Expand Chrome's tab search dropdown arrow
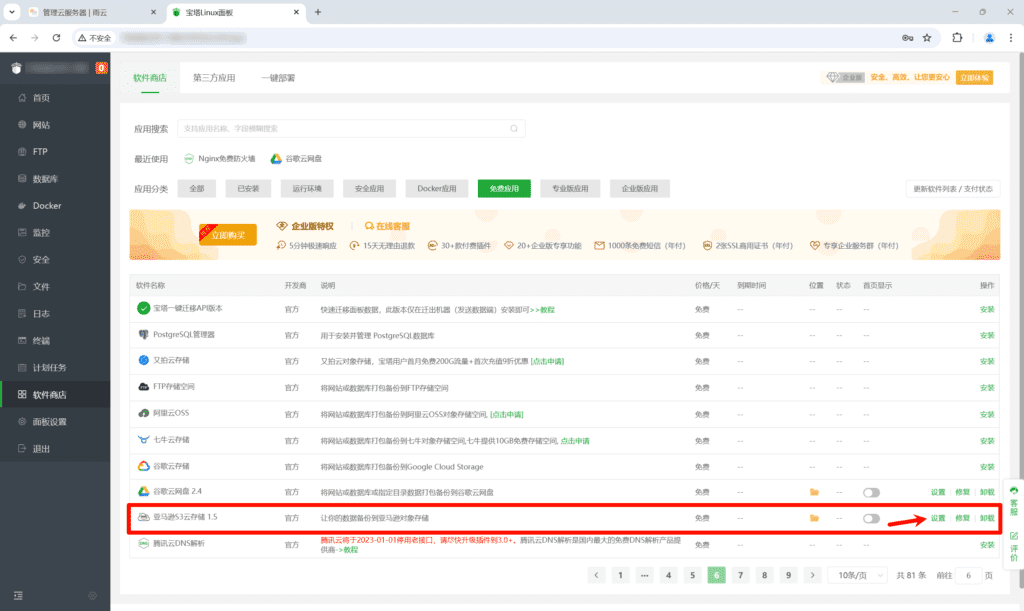This screenshot has width=1024, height=611. pyautogui.click(x=12, y=12)
